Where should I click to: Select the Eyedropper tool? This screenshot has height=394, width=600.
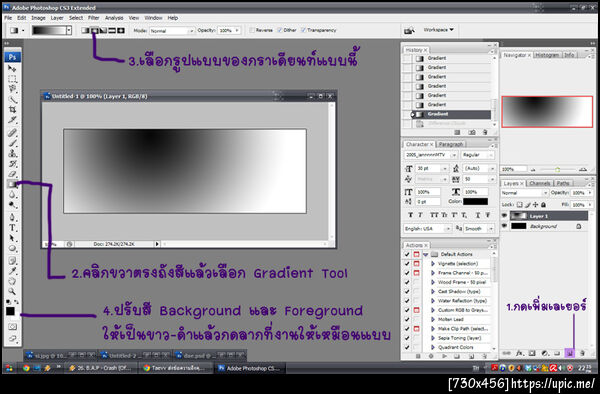(12, 271)
